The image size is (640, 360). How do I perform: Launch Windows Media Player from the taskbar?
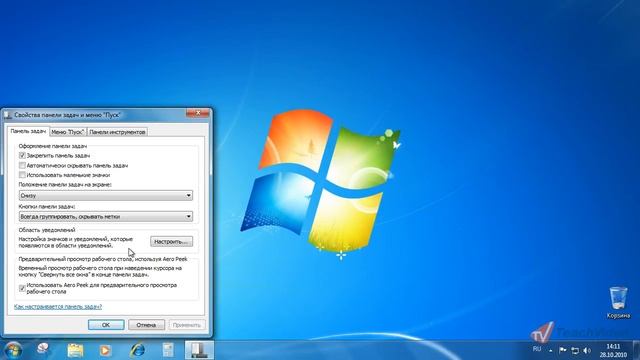point(105,350)
